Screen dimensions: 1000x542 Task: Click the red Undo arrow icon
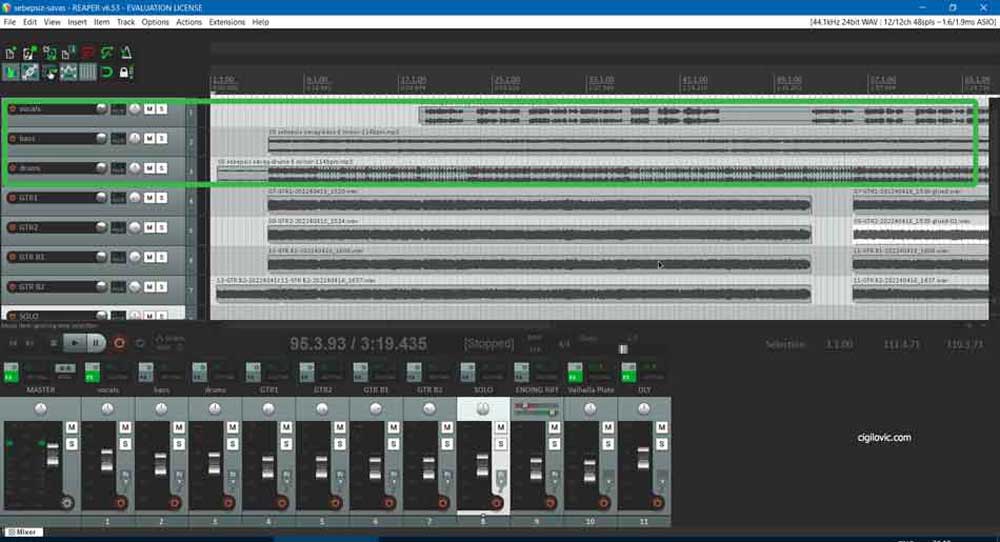click(88, 52)
